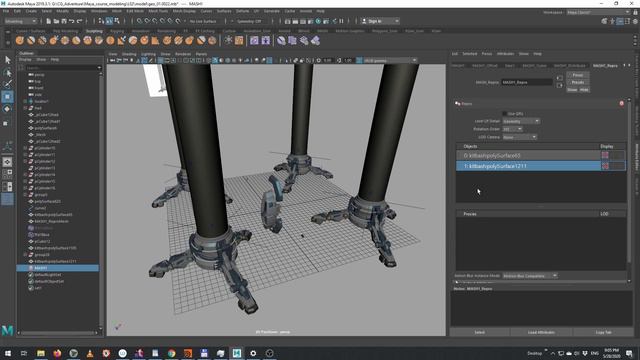640x360 pixels.
Task: Open the Level Of Detail dropdown
Action: 521,121
